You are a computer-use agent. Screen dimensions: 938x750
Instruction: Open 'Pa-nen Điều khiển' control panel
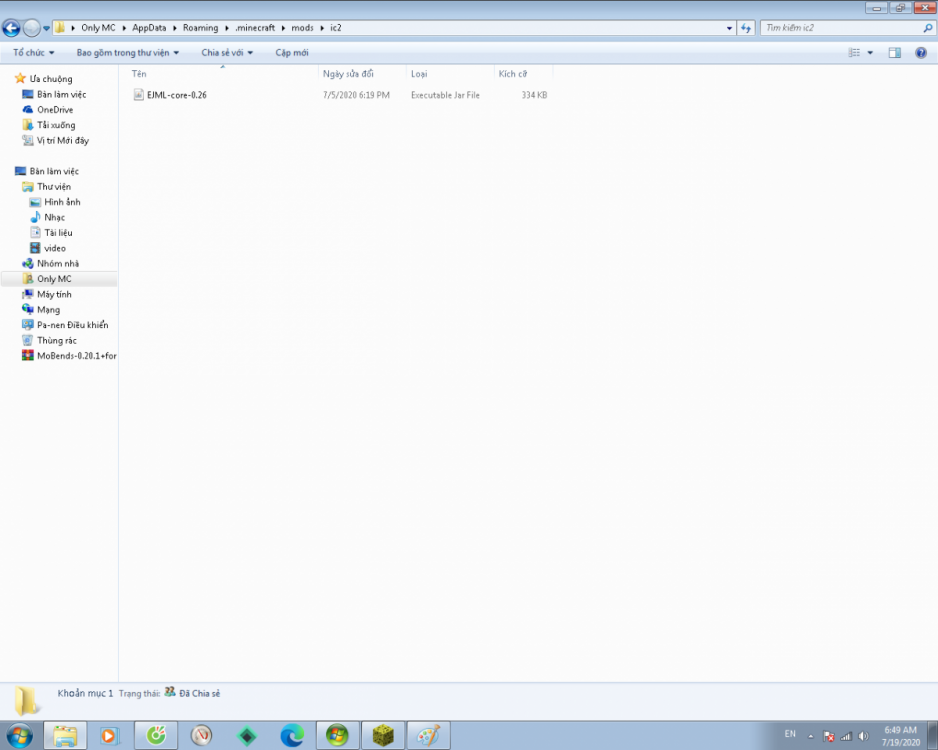click(72, 325)
